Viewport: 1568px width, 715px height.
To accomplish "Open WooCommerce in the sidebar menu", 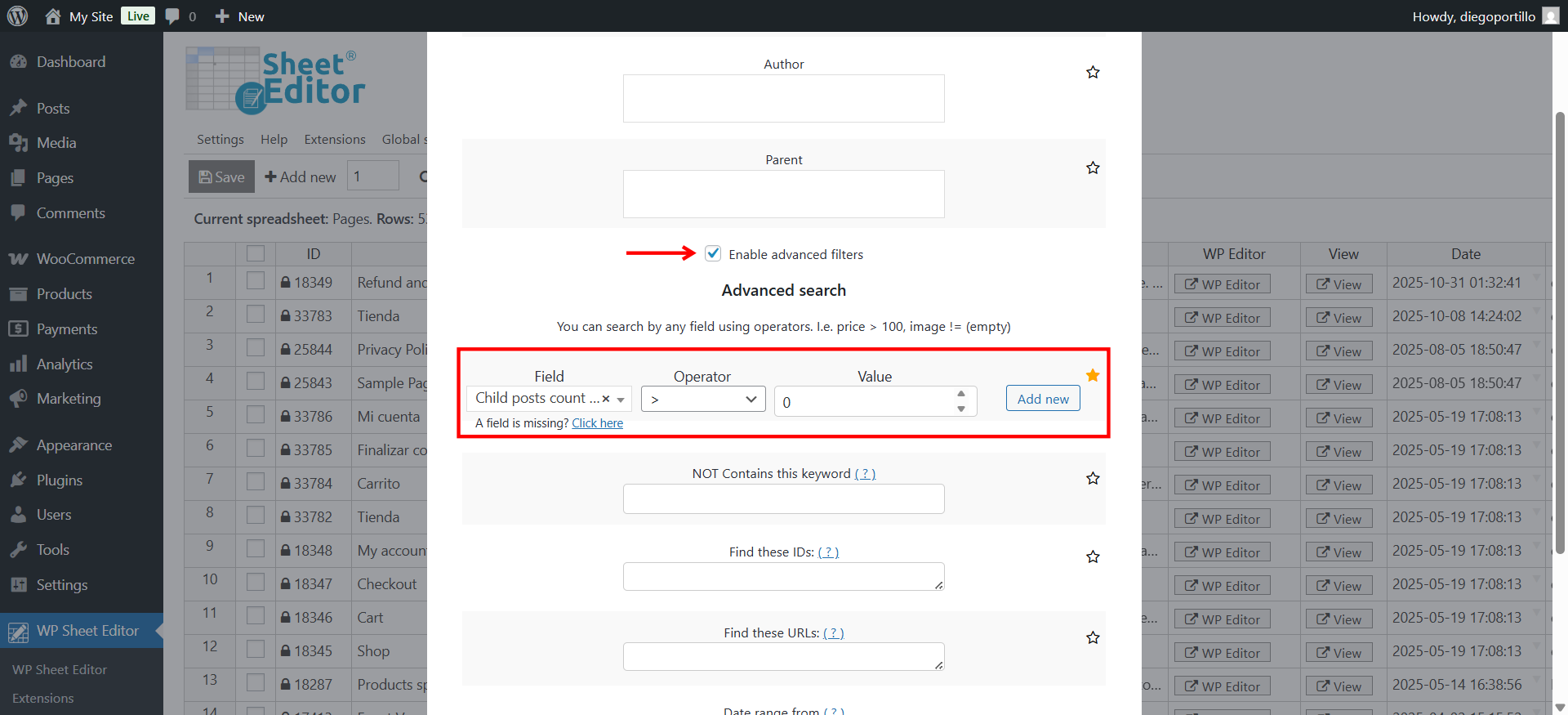I will pos(85,259).
